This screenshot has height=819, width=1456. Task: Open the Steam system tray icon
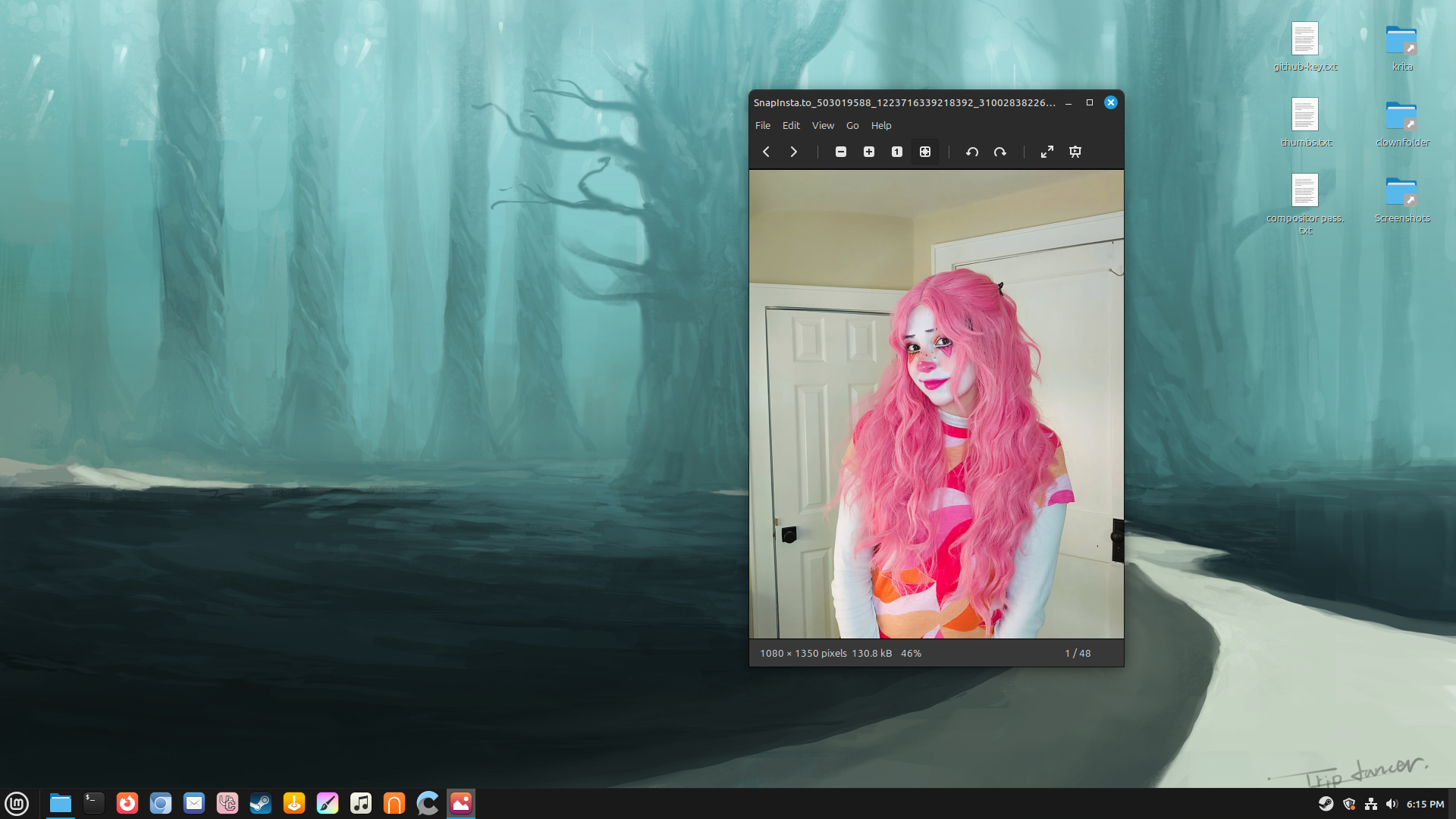[x=1326, y=805]
